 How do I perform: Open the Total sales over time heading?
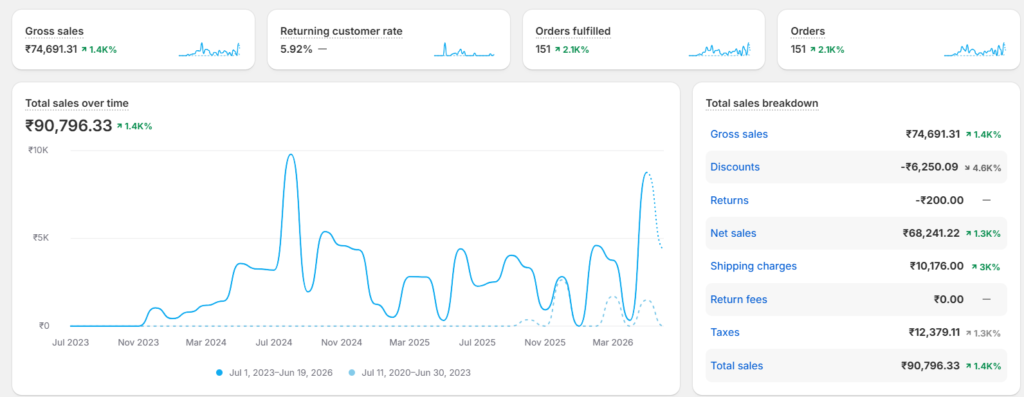coord(76,103)
